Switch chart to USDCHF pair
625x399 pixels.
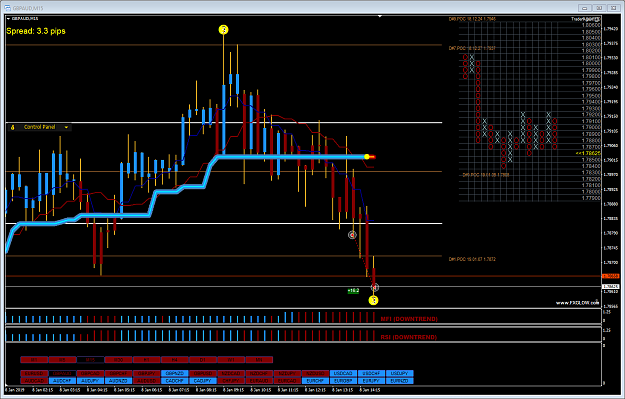tap(371, 373)
